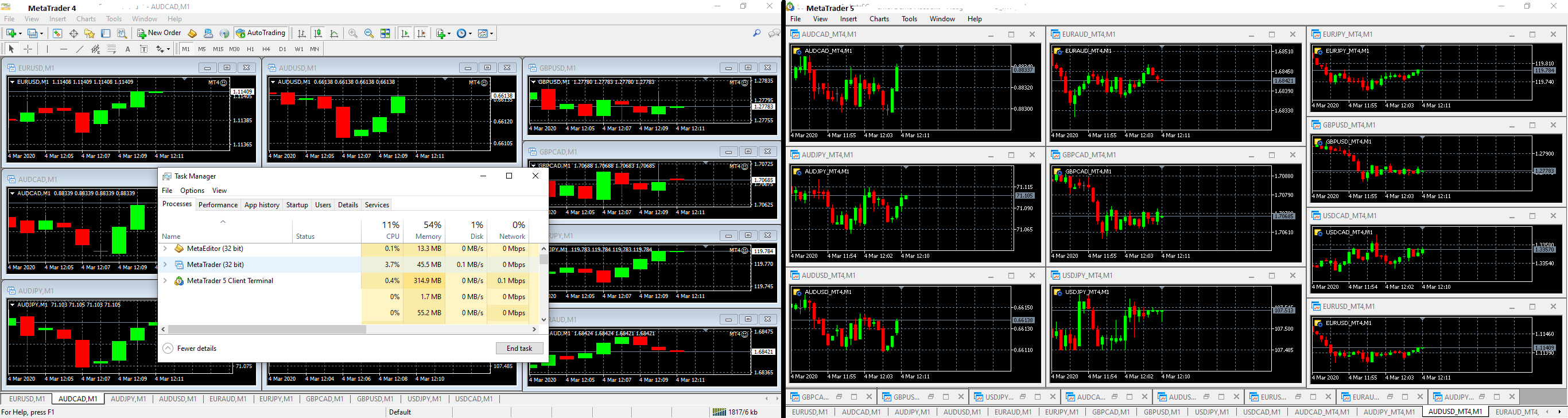Add Indicators icon in MT4 toolbar

coord(441,33)
